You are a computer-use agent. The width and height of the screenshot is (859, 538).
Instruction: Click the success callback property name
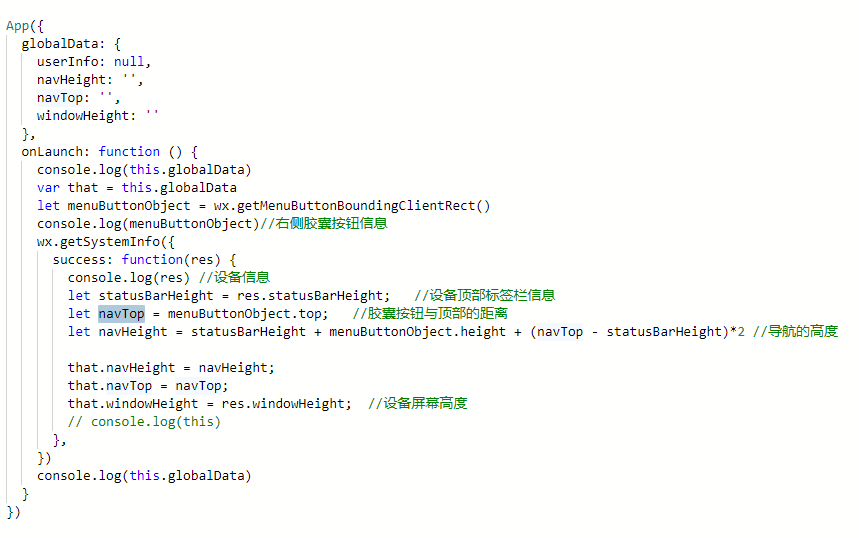click(81, 260)
